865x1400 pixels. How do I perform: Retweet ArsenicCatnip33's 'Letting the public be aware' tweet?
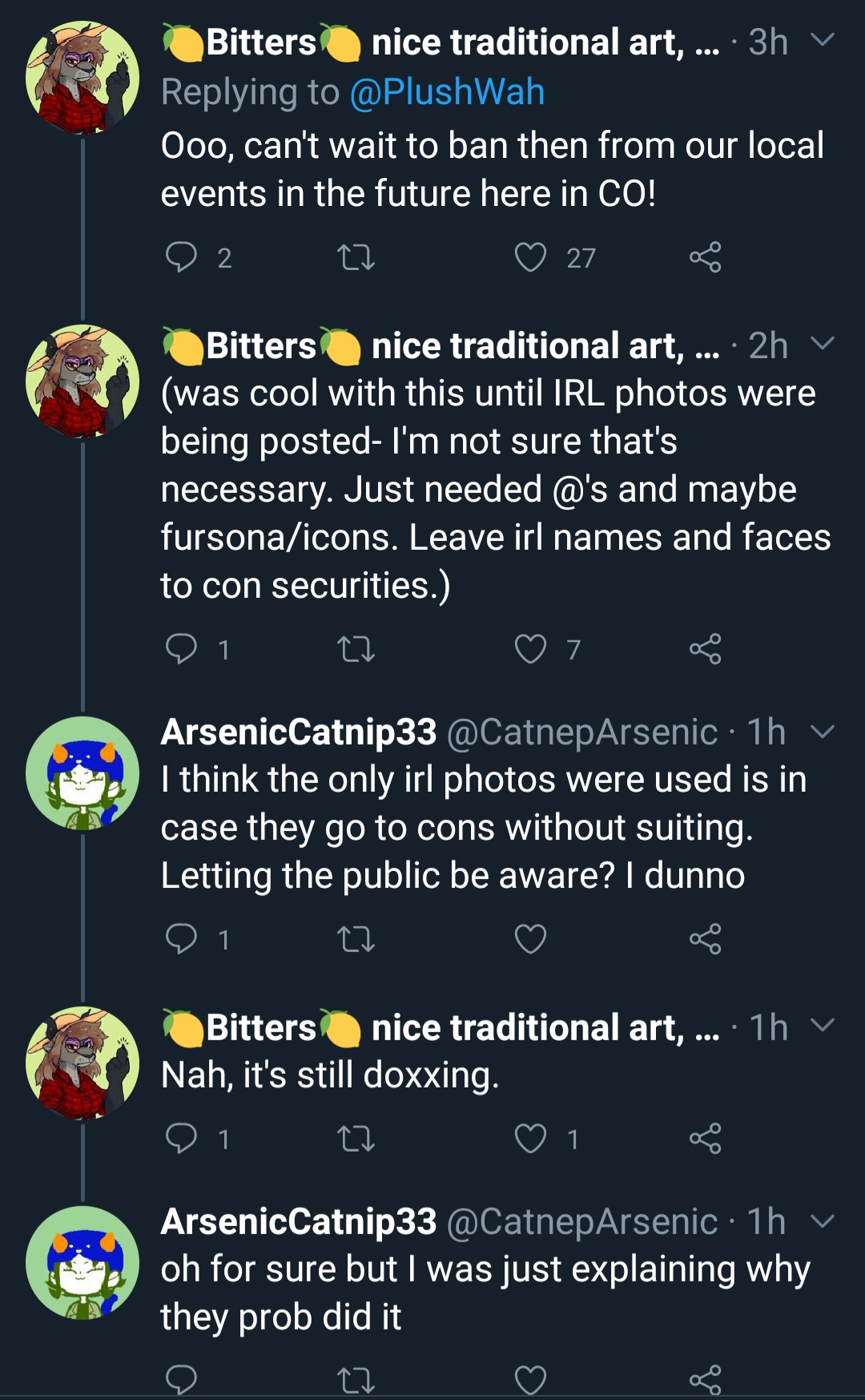click(x=356, y=939)
